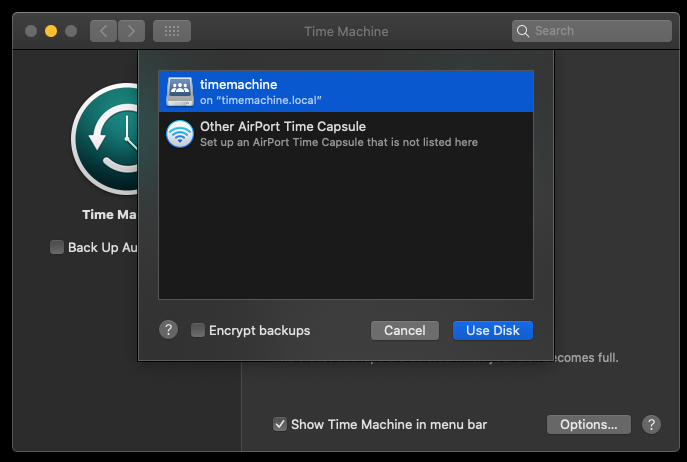Click the Cancel button
687x462 pixels.
[405, 331]
